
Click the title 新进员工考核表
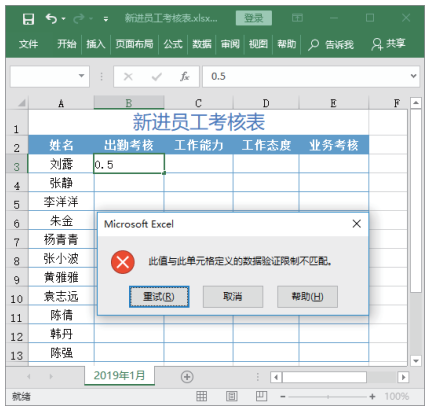click(199, 122)
